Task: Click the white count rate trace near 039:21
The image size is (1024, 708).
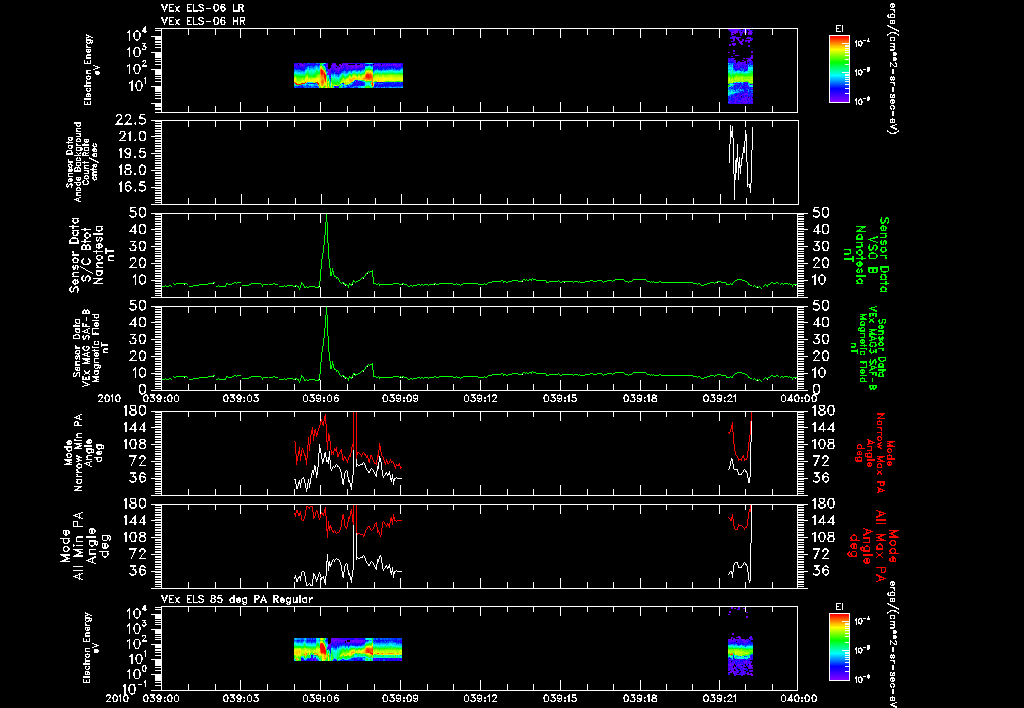Action: (x=741, y=161)
